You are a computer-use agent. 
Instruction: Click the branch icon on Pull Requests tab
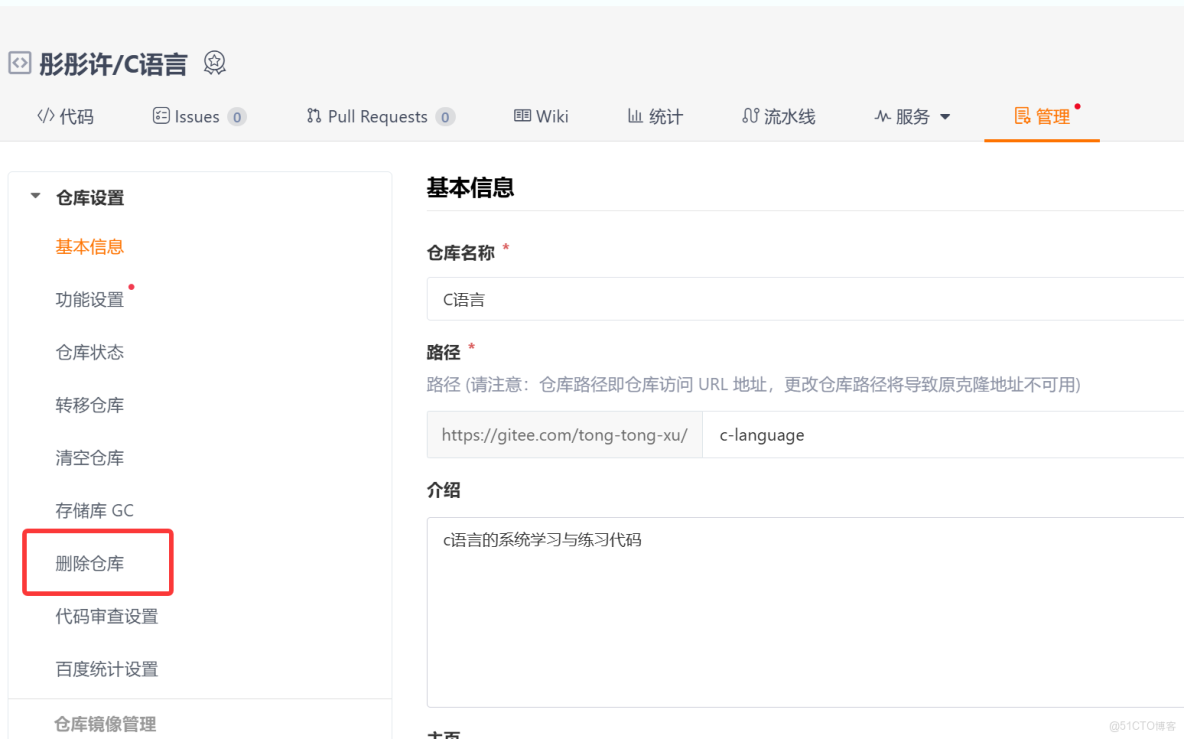click(x=313, y=116)
